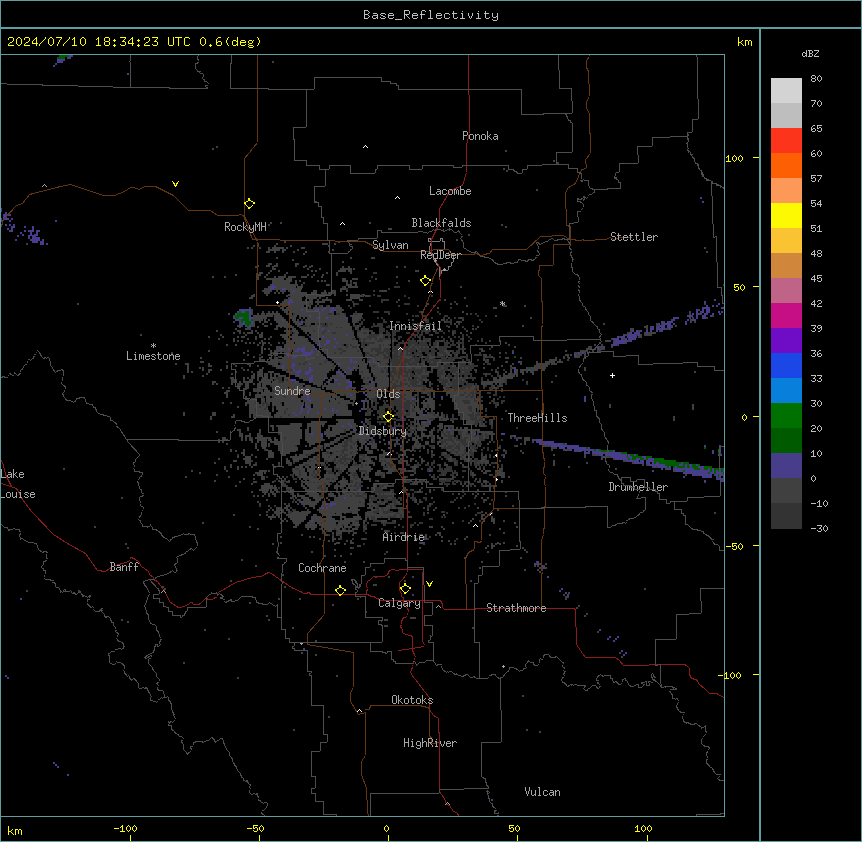Click the Drumheller label
Image resolution: width=862 pixels, height=842 pixels.
pos(638,487)
